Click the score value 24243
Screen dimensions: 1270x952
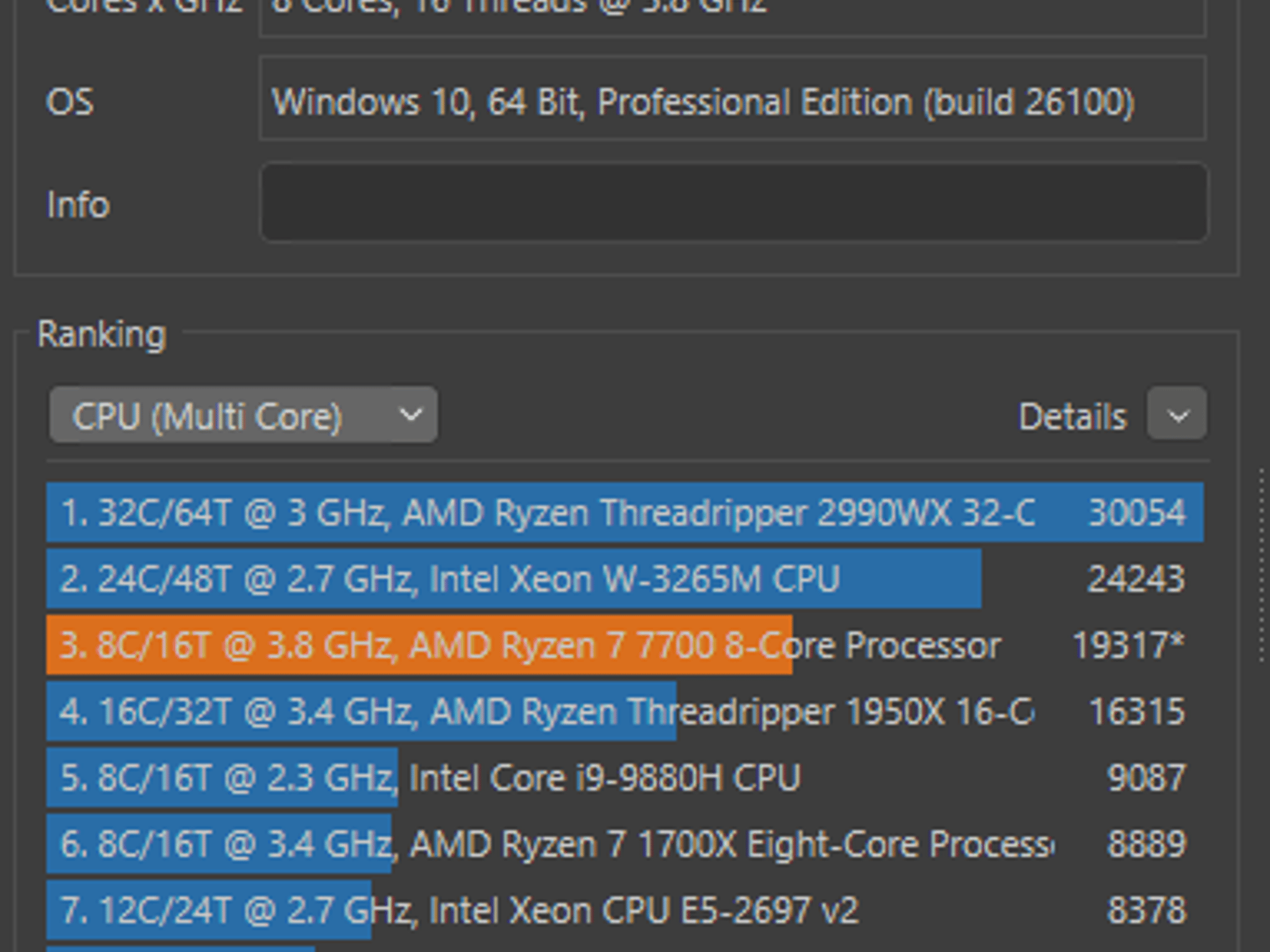click(1136, 580)
